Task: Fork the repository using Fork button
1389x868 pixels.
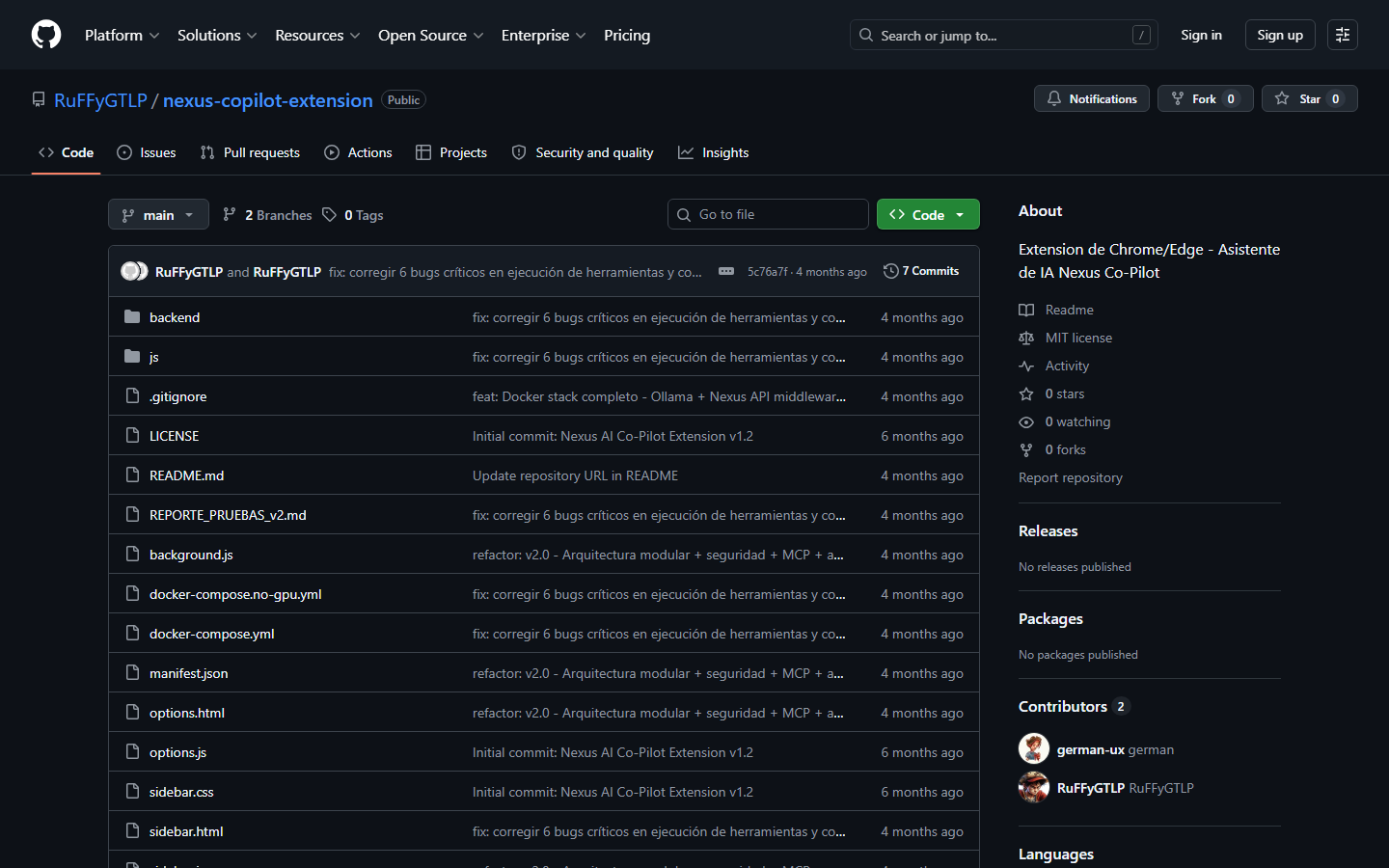Action: pos(1206,98)
